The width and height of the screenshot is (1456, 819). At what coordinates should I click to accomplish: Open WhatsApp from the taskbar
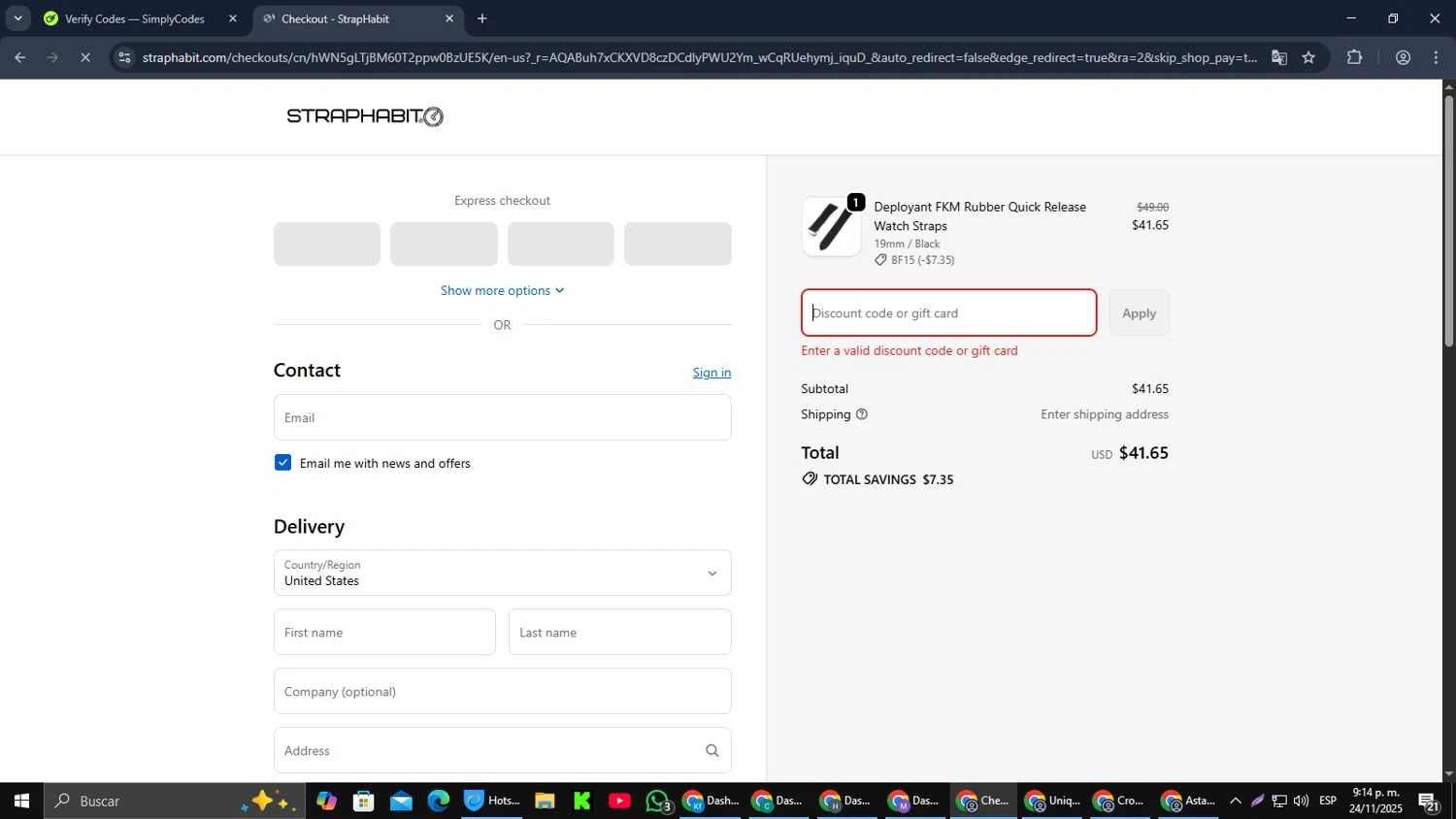point(658,801)
